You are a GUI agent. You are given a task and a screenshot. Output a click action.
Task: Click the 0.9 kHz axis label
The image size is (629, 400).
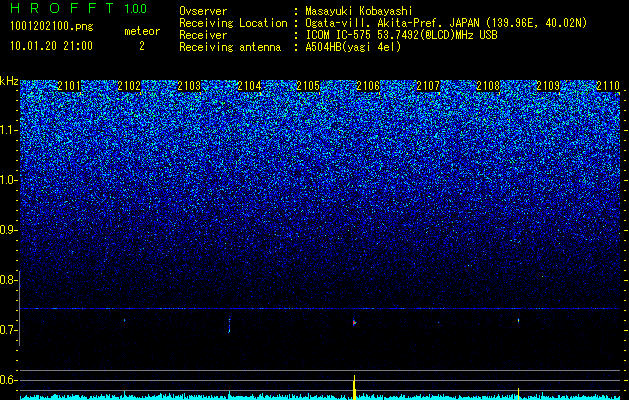[8, 230]
